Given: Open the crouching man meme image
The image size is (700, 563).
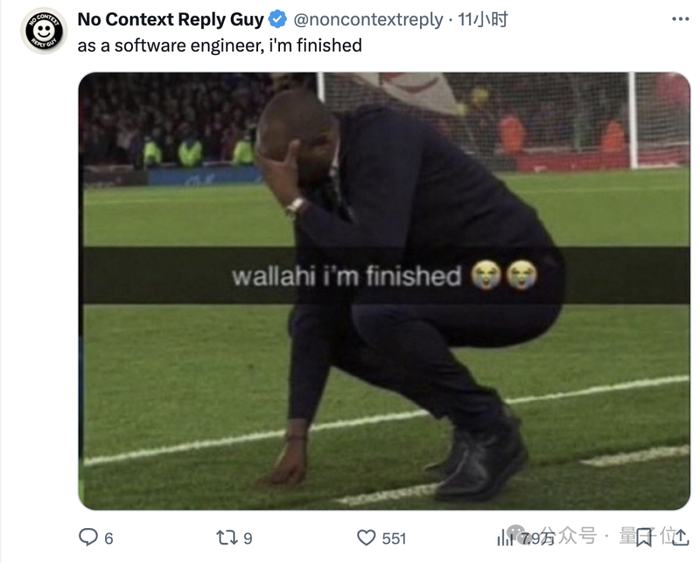Looking at the screenshot, I should tap(384, 291).
